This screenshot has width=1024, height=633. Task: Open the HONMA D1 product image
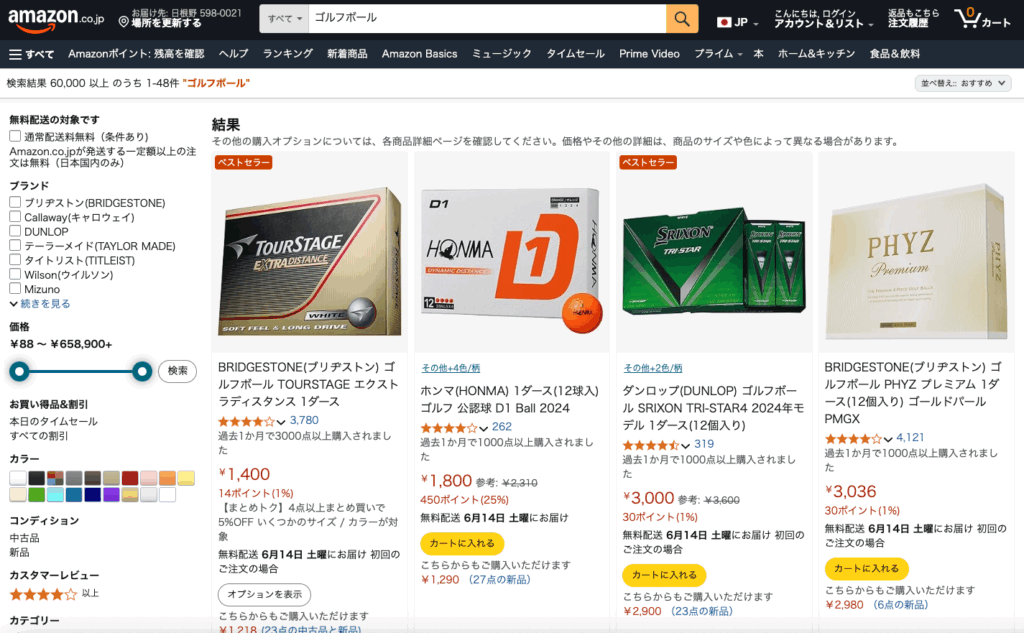point(511,261)
